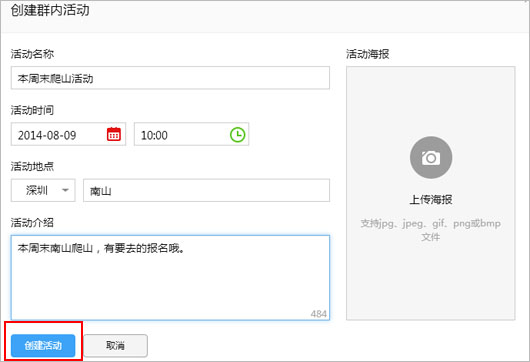
Task: Click the 上传海报 text link
Action: coord(431,200)
